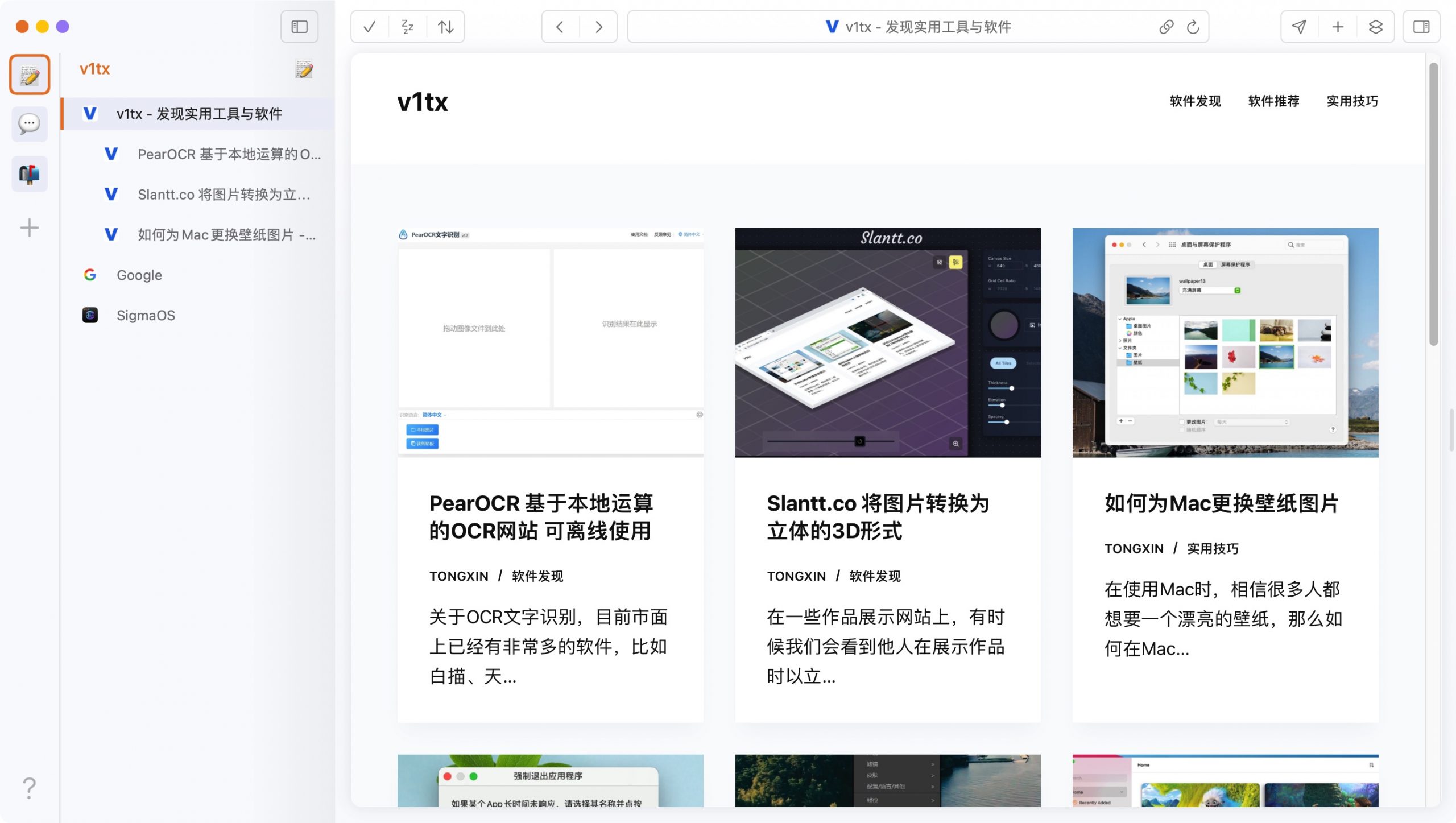Screen dimensions: 1456x823
Task: Mark the current page as done with checkmark
Action: 370,26
